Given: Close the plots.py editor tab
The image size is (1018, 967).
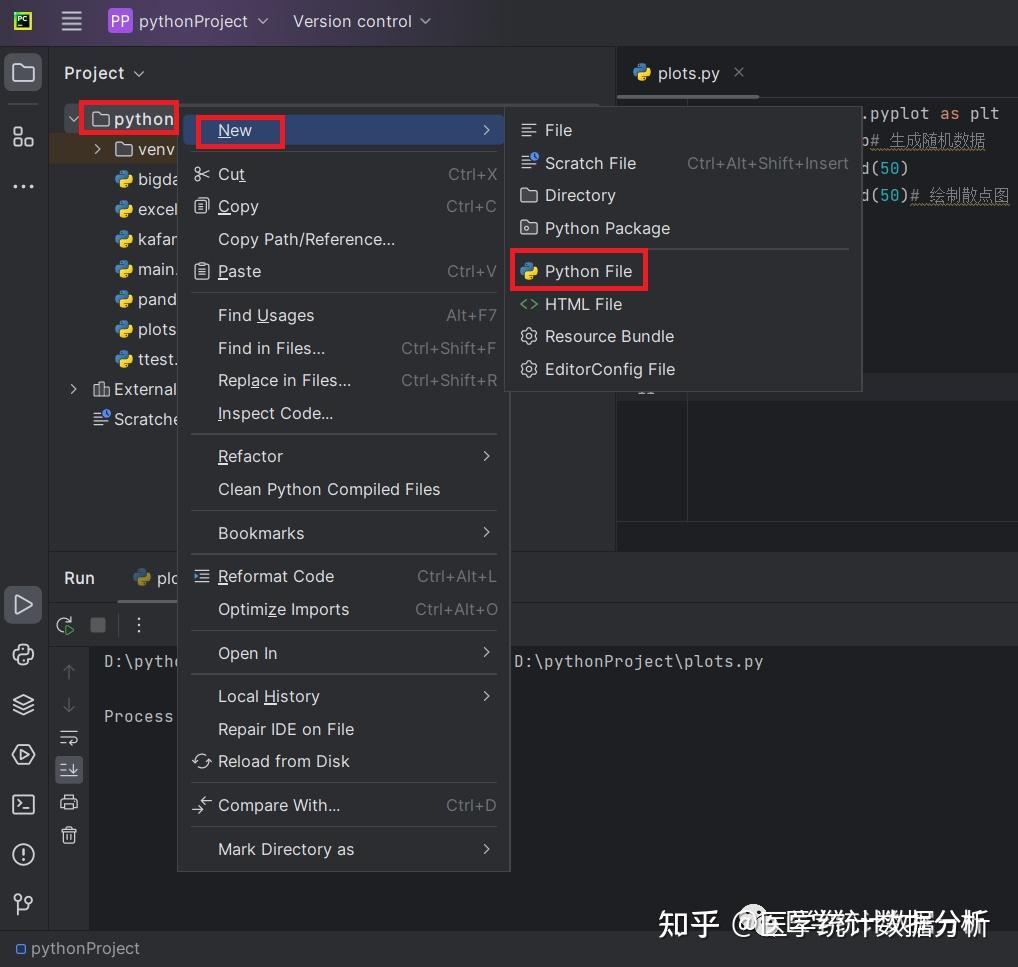Looking at the screenshot, I should click(739, 72).
